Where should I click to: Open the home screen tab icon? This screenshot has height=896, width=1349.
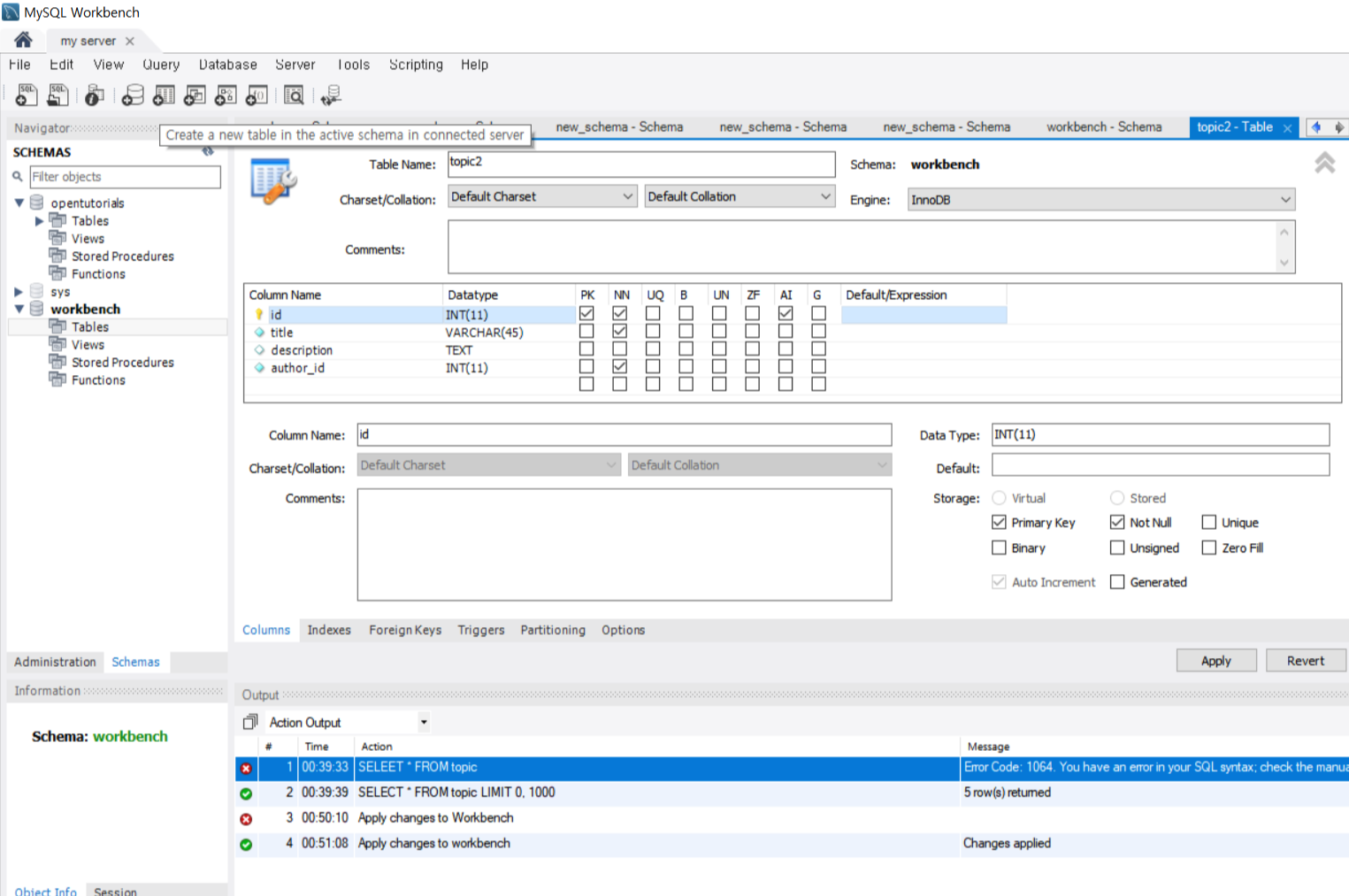tap(23, 40)
